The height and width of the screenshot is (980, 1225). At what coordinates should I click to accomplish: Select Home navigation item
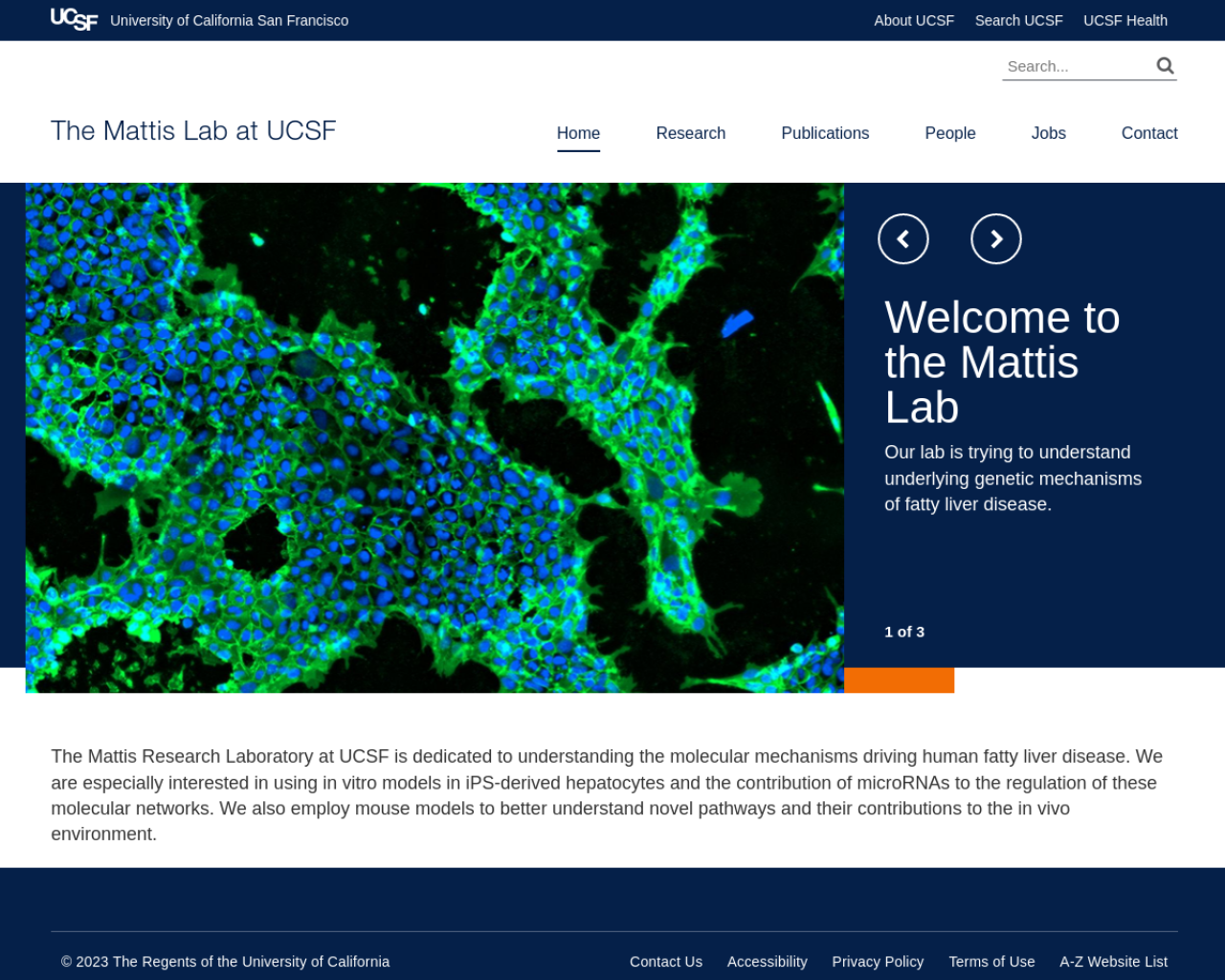tap(578, 133)
